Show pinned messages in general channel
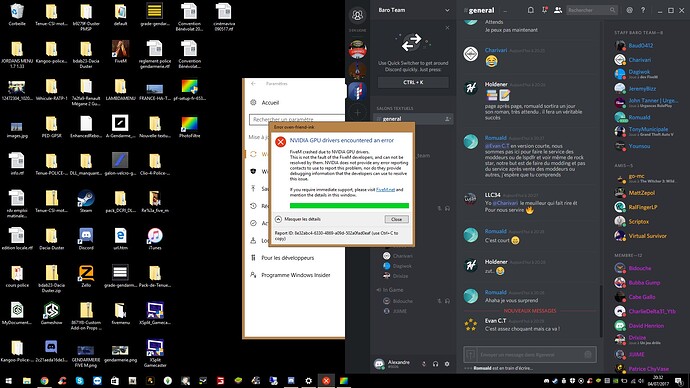The width and height of the screenshot is (690, 388). pos(544,10)
